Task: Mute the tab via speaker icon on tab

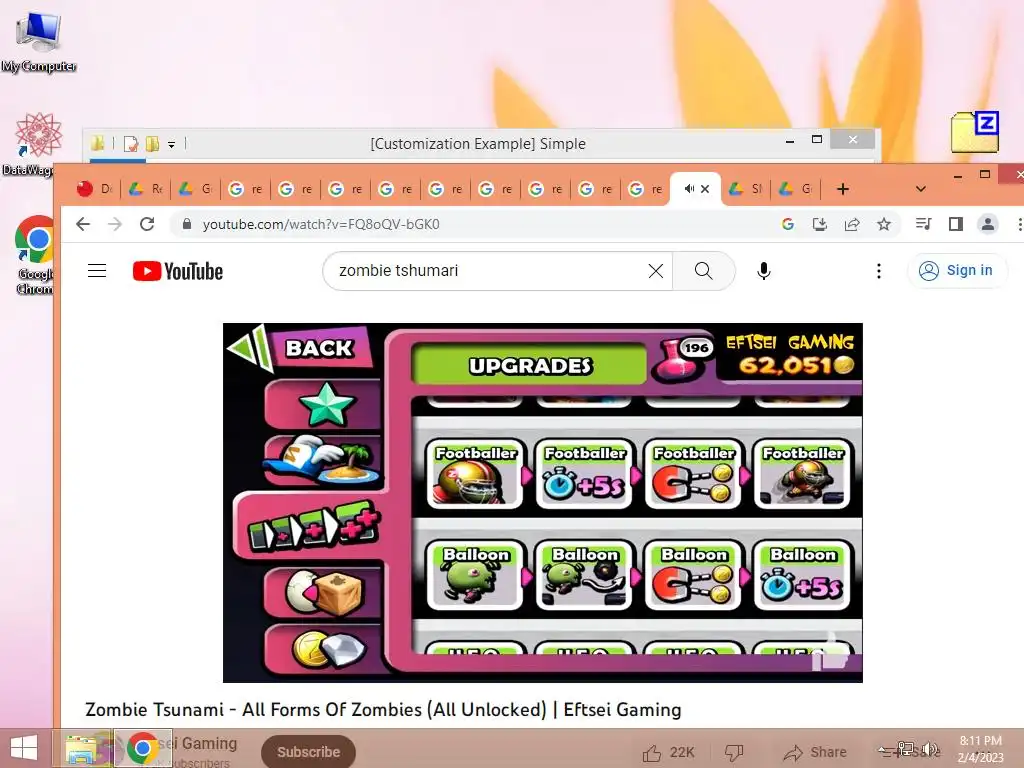Action: coord(688,189)
